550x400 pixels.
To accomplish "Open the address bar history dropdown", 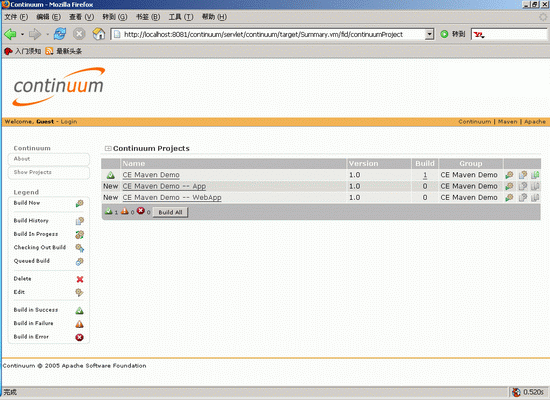I will 429,34.
